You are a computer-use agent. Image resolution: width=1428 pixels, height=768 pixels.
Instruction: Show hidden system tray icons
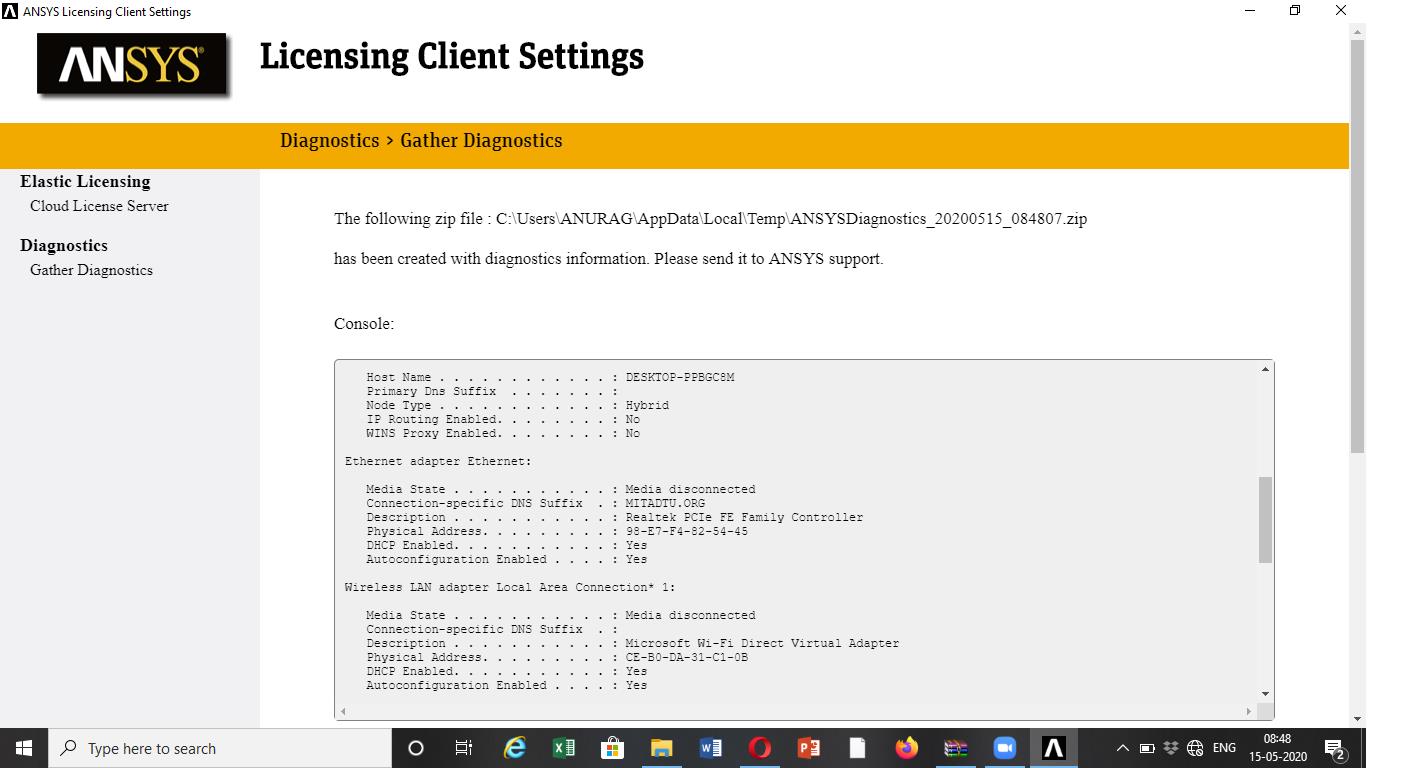pos(1122,748)
